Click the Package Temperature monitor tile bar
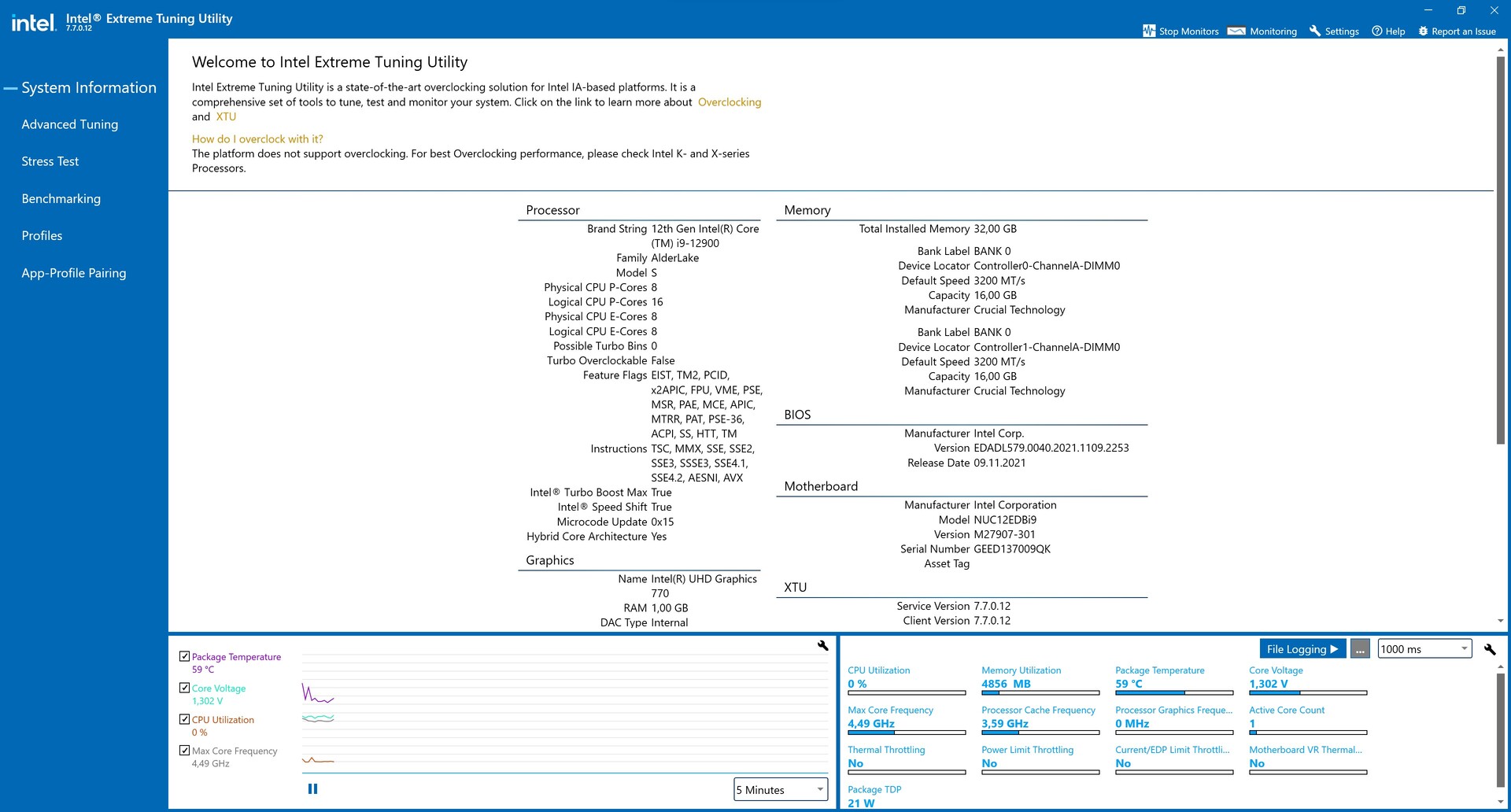Image resolution: width=1511 pixels, height=812 pixels. (x=1174, y=693)
